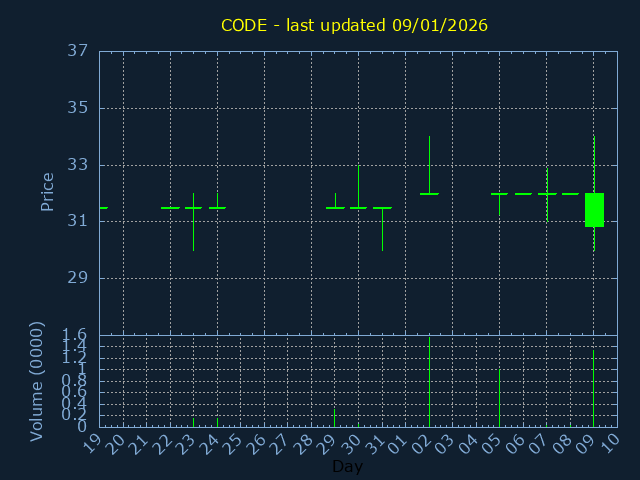Viewport: 640px width, 480px height.
Task: Click the candlestick on day 02 with tall wick
Action: (x=429, y=192)
